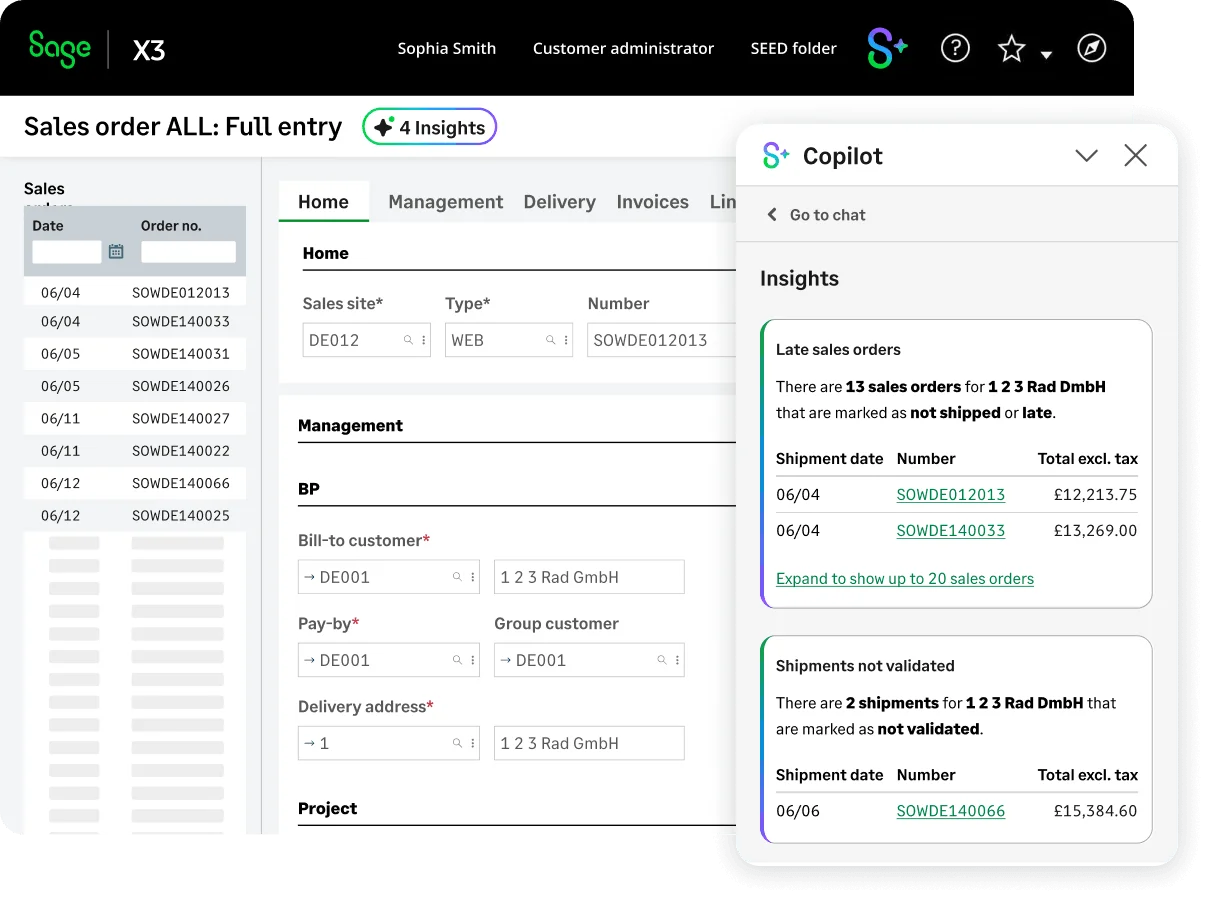Click Customer administrator role
1212x908 pixels.
point(623,48)
